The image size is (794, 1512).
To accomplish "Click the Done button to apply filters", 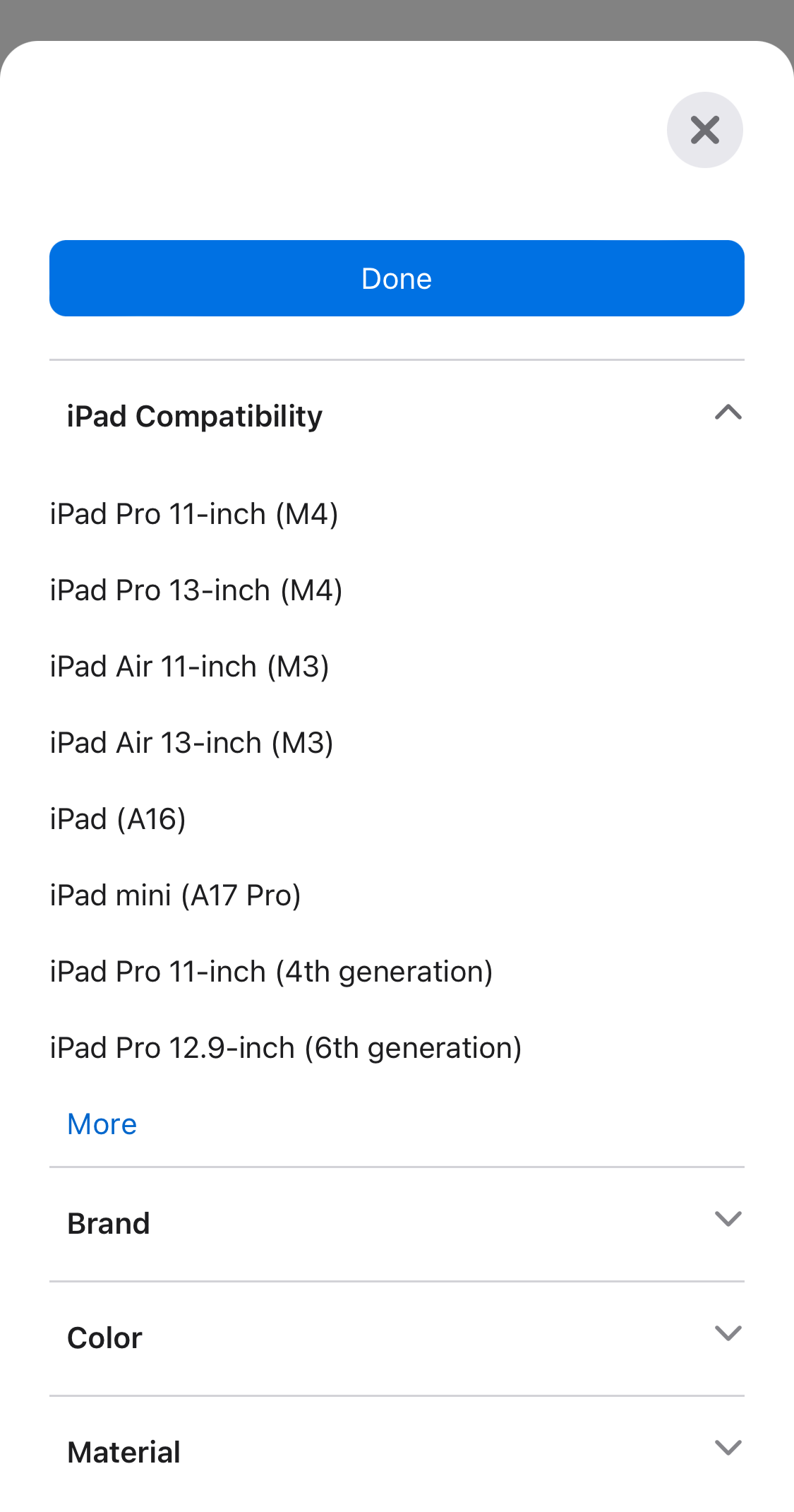I will coord(397,278).
